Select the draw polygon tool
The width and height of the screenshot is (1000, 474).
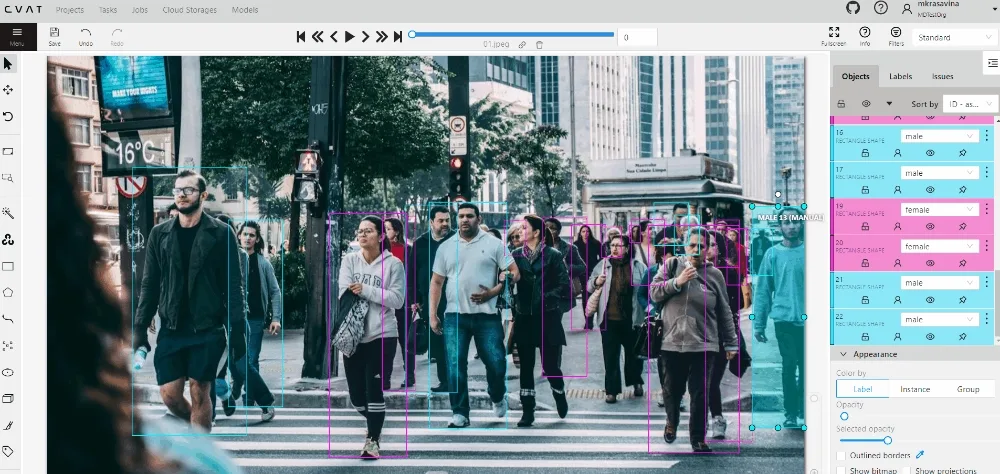pyautogui.click(x=8, y=292)
